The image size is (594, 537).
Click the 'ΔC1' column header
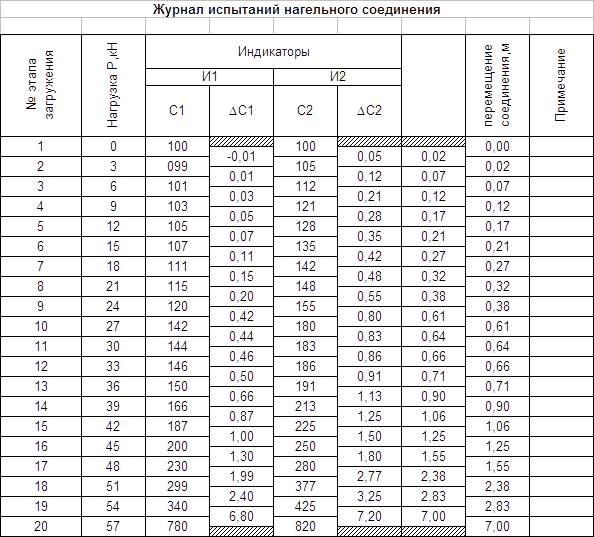tap(241, 111)
